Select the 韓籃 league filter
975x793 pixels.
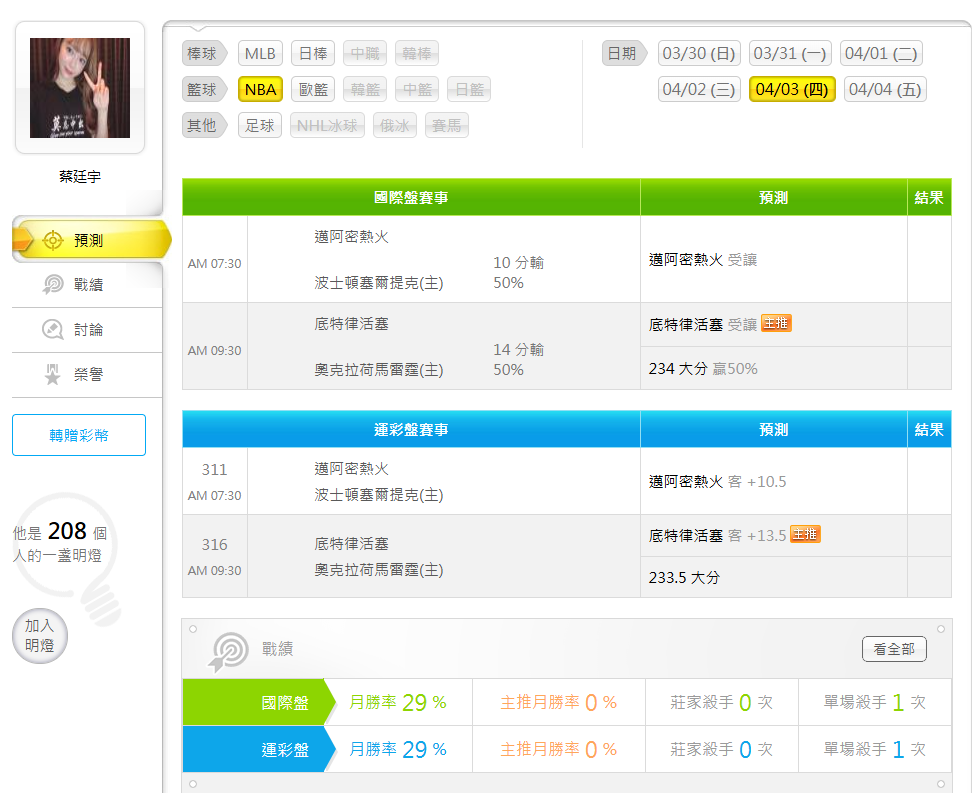click(365, 90)
